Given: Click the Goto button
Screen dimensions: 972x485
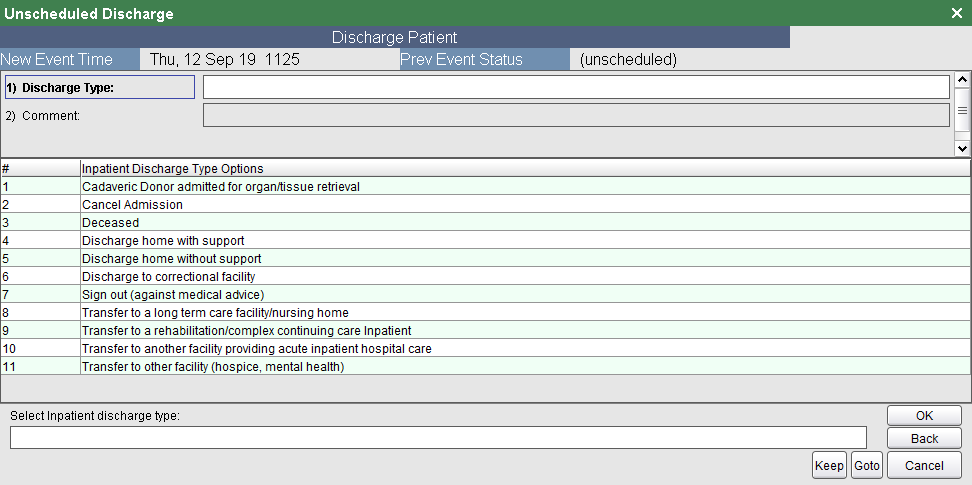Looking at the screenshot, I should click(867, 465).
